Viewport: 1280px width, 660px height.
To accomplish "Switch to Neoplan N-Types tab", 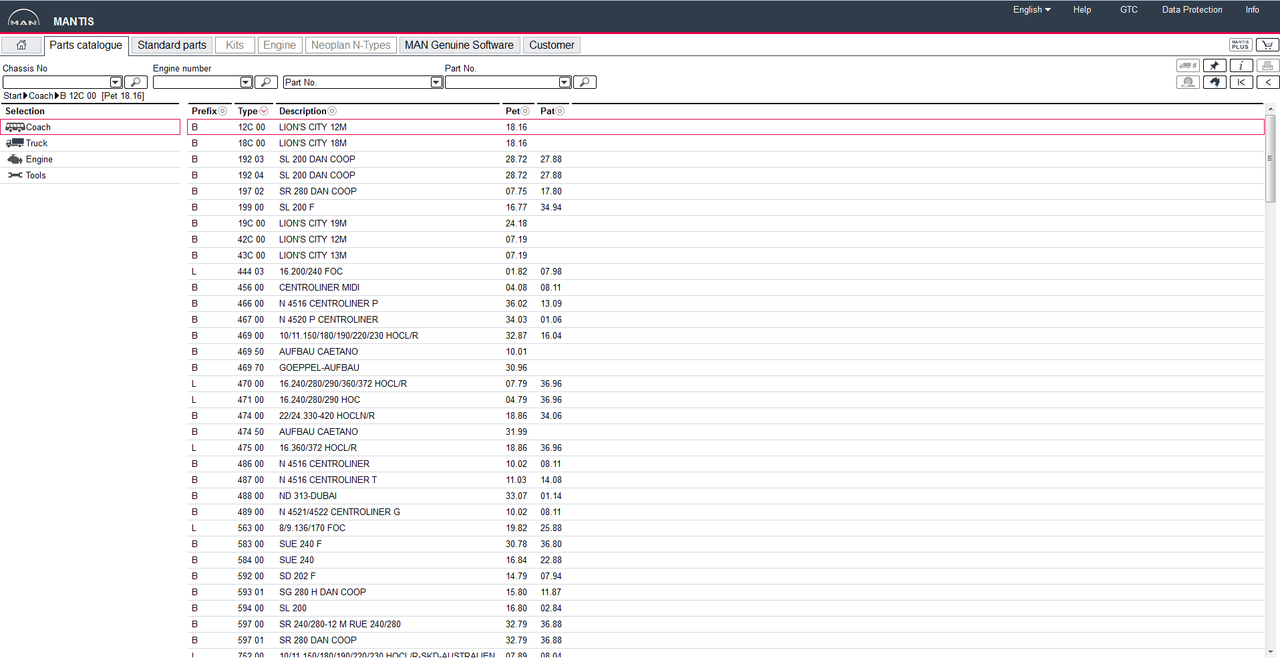I will [351, 45].
